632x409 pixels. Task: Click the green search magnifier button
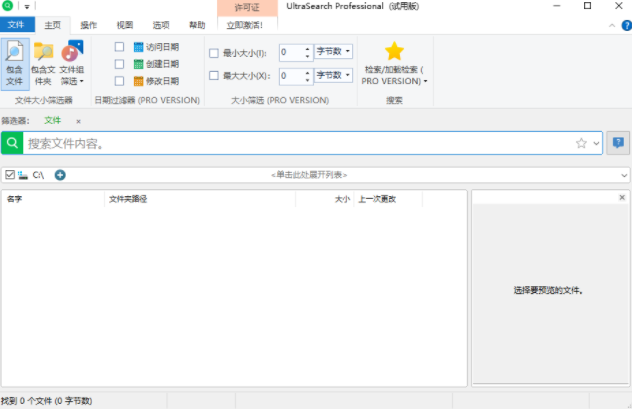[x=12, y=143]
